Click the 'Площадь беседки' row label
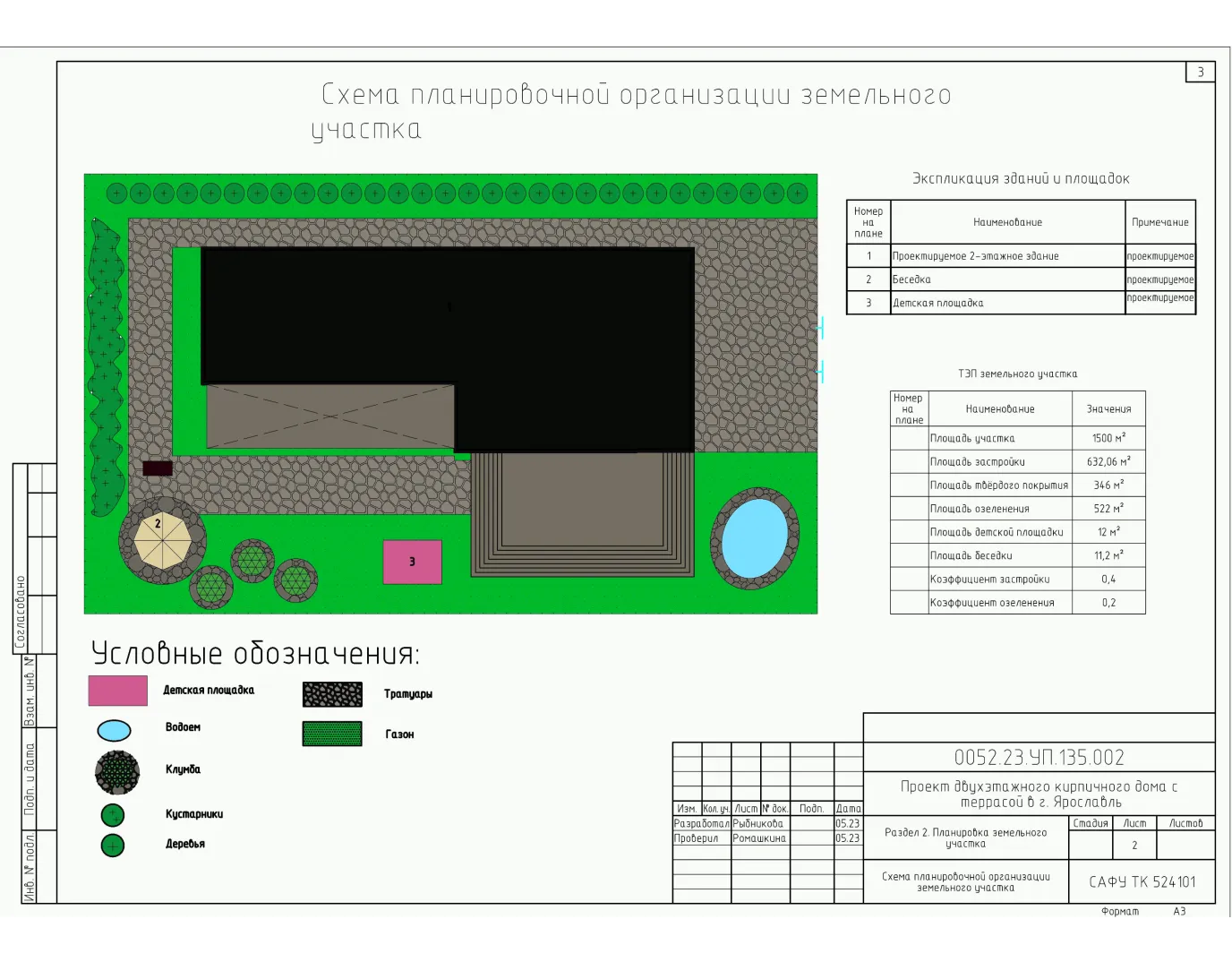The height and width of the screenshot is (962, 1232). click(x=971, y=555)
